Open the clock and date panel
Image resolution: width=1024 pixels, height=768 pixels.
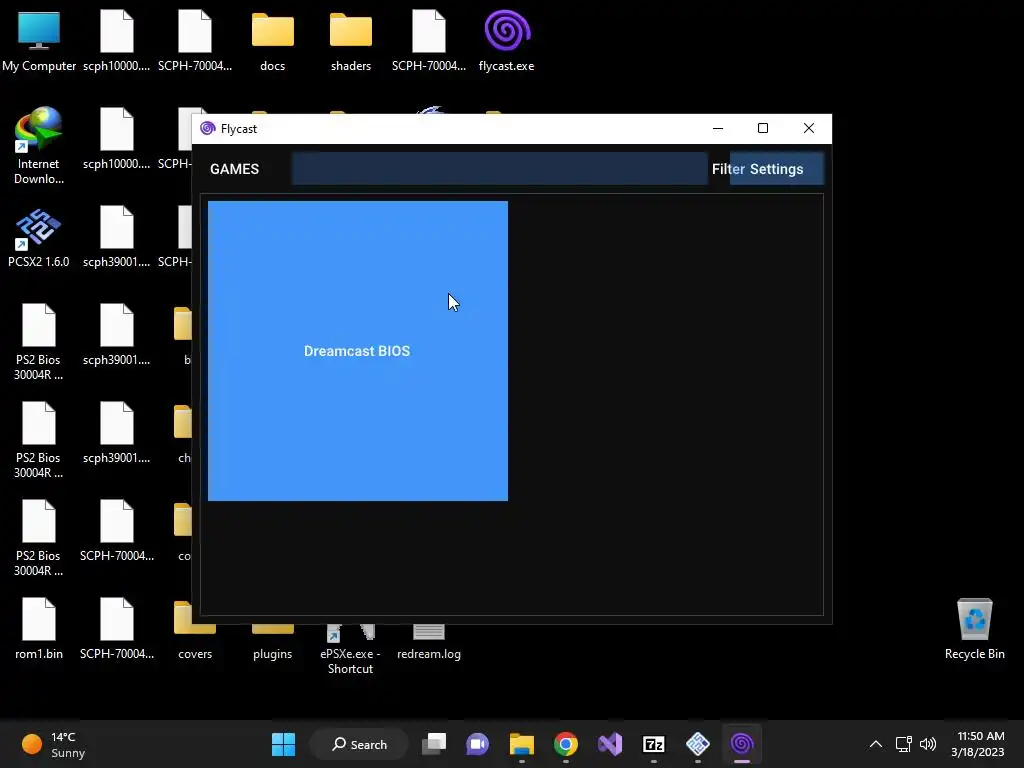[978, 744]
